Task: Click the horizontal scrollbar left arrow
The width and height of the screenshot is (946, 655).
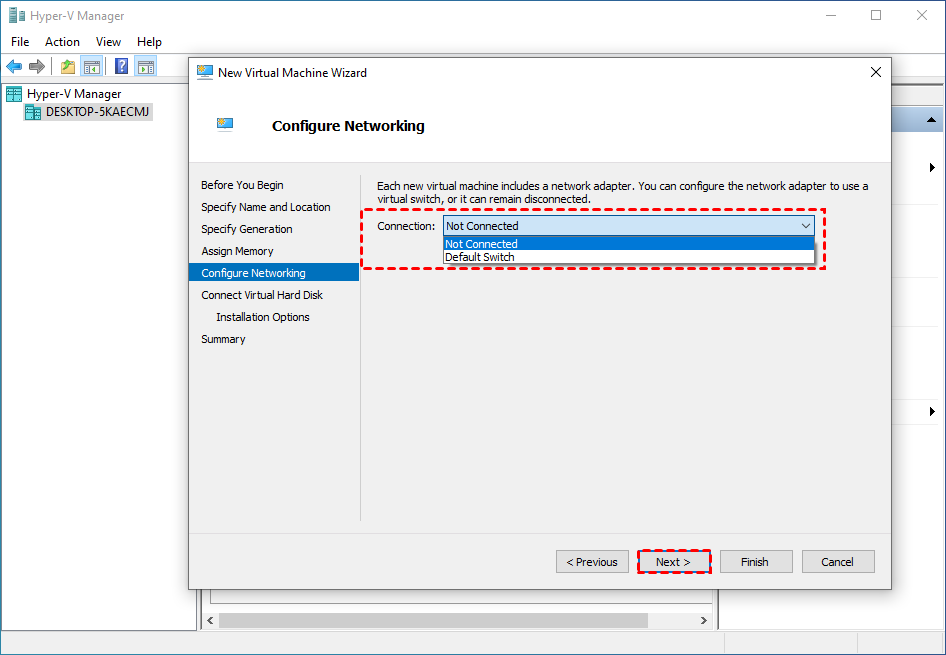Action: (211, 620)
